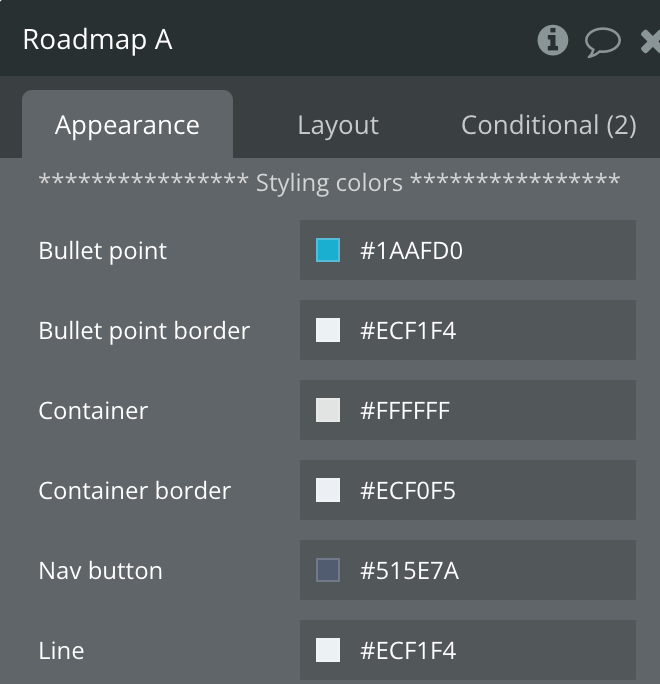Screen dimensions: 660x684
Task: Click the Styling colors section header
Action: point(329,182)
